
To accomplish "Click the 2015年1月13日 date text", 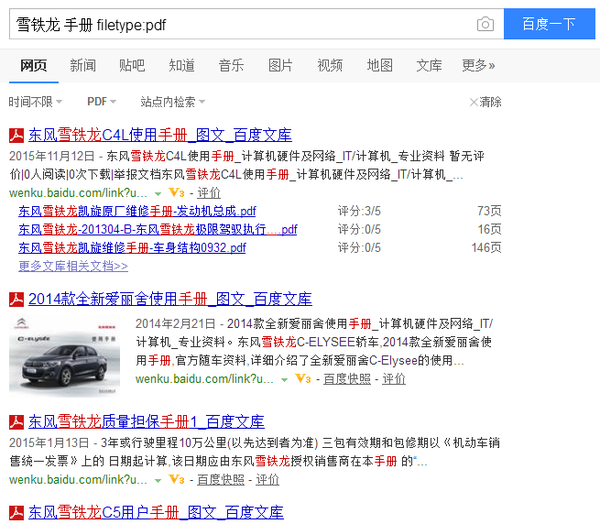I will pyautogui.click(x=49, y=443).
